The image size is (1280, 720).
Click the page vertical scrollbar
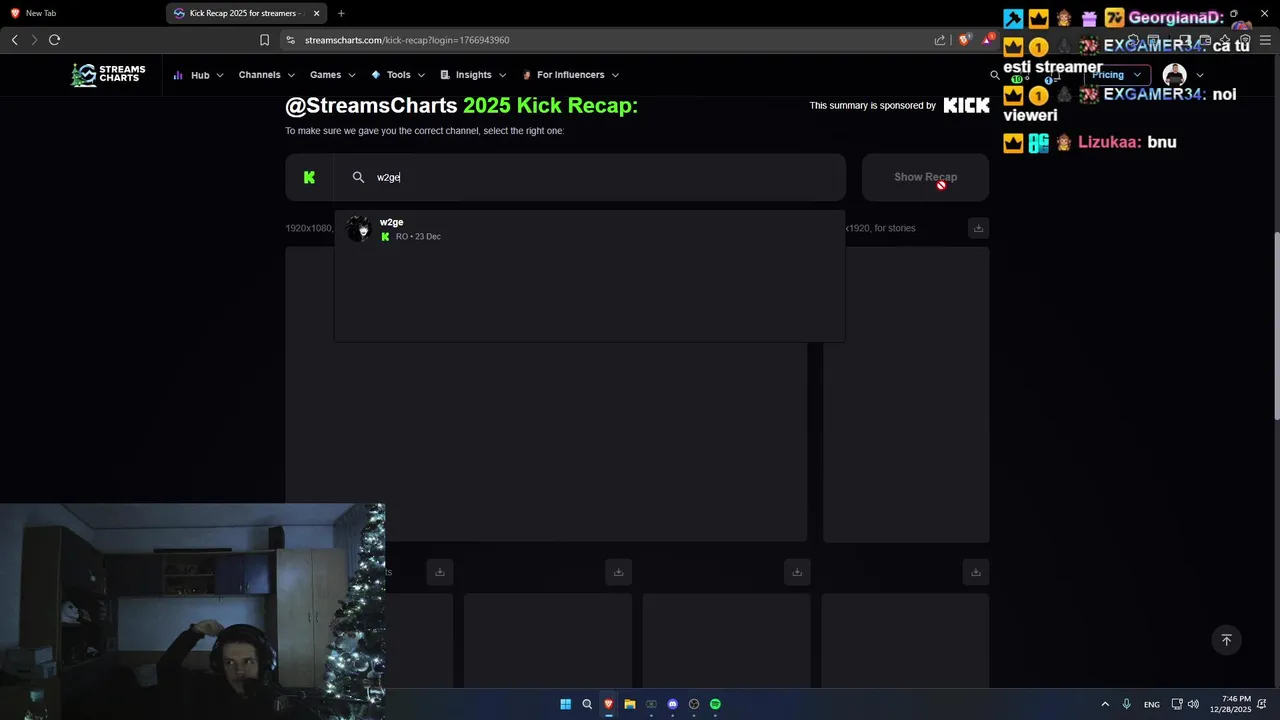pyautogui.click(x=1275, y=325)
